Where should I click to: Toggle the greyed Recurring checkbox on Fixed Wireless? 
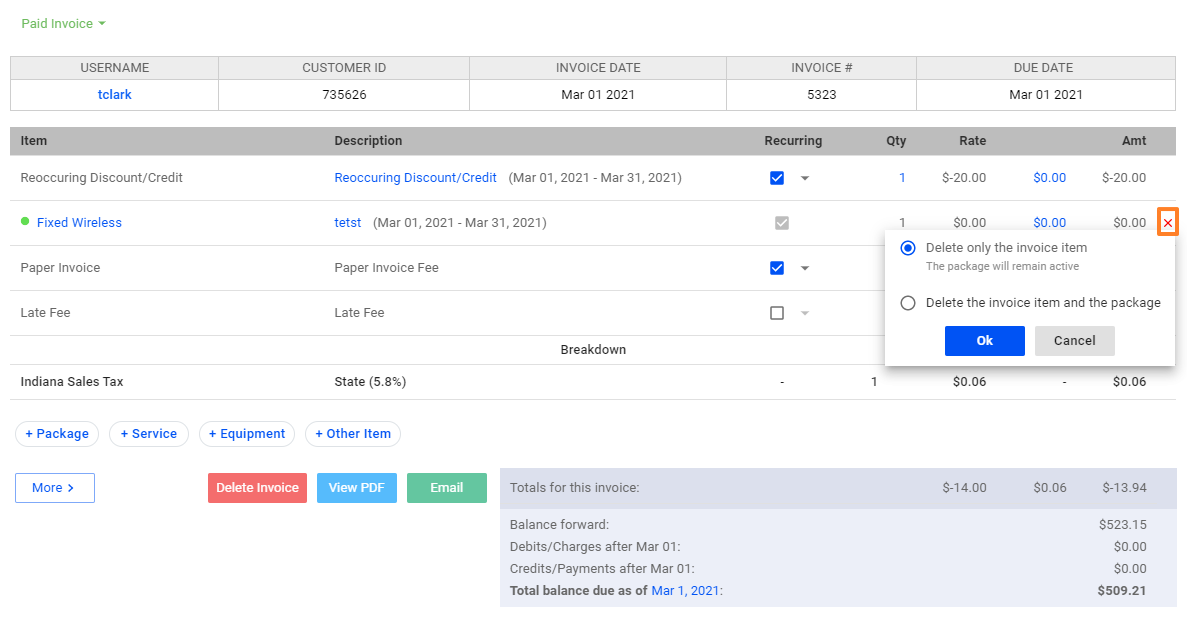click(x=782, y=222)
